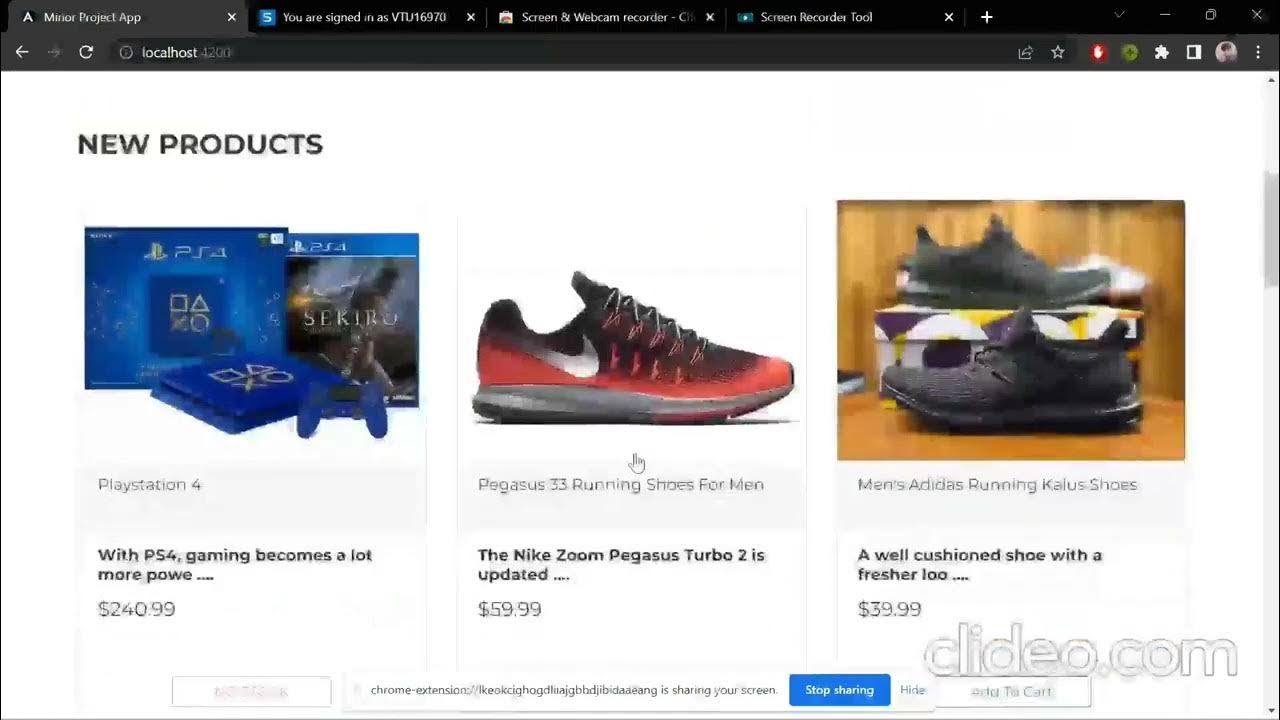Click the Add To Cart button for Adidas shoes
The height and width of the screenshot is (720, 1280).
coord(1011,691)
